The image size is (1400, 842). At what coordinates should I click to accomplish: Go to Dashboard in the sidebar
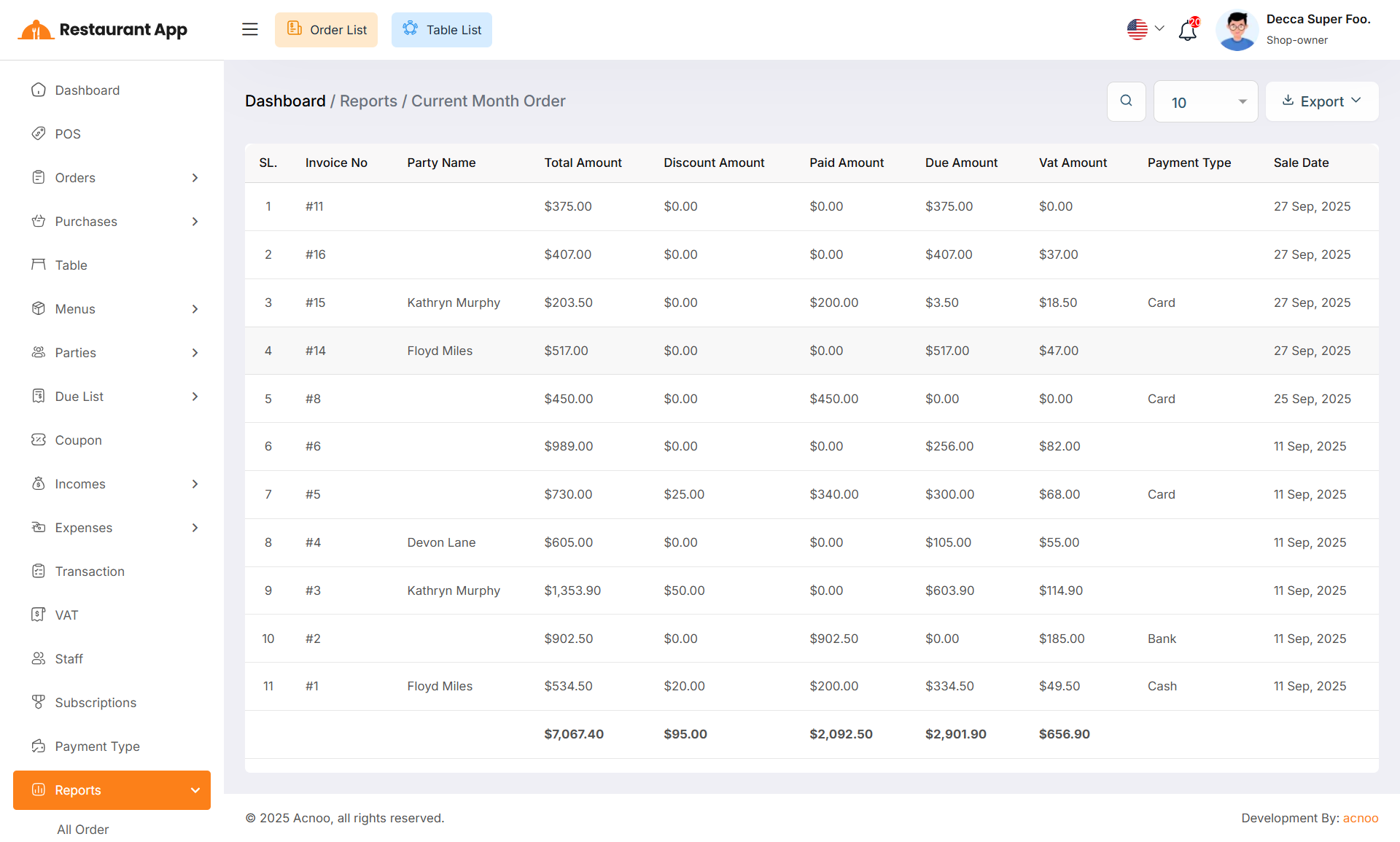pos(87,90)
